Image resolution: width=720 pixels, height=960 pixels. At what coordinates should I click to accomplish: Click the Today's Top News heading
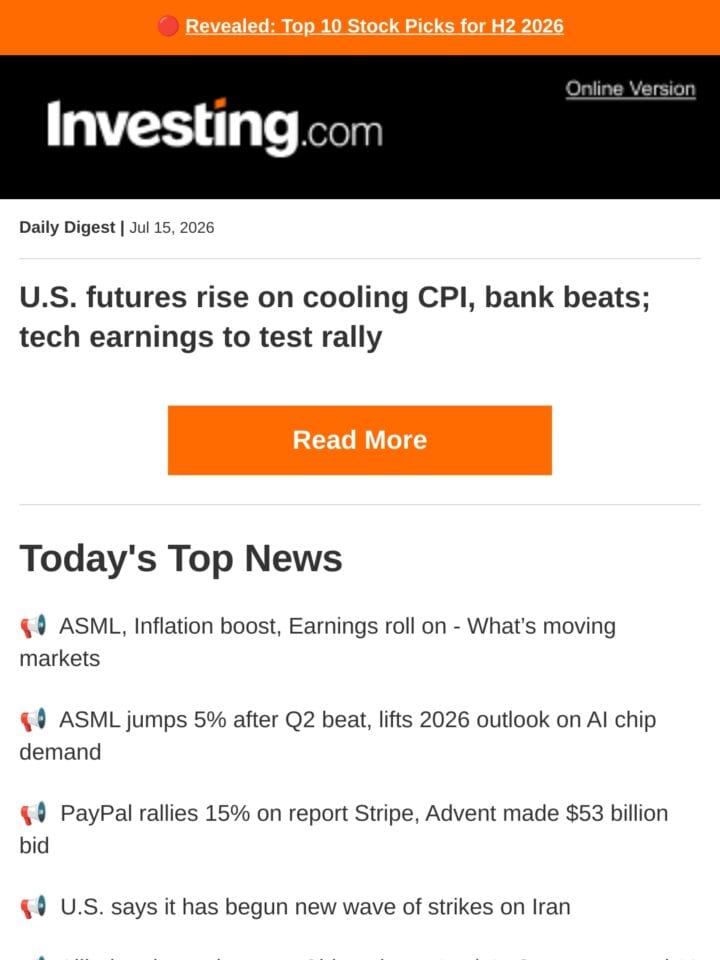[181, 558]
